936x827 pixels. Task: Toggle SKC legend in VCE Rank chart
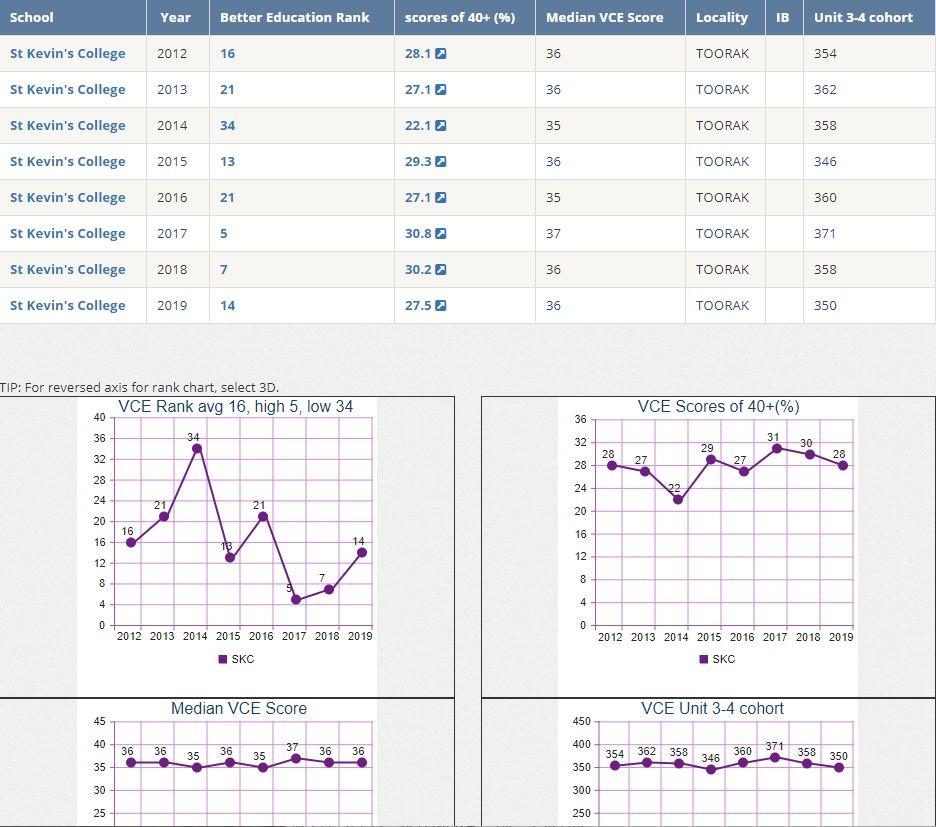pos(236,659)
